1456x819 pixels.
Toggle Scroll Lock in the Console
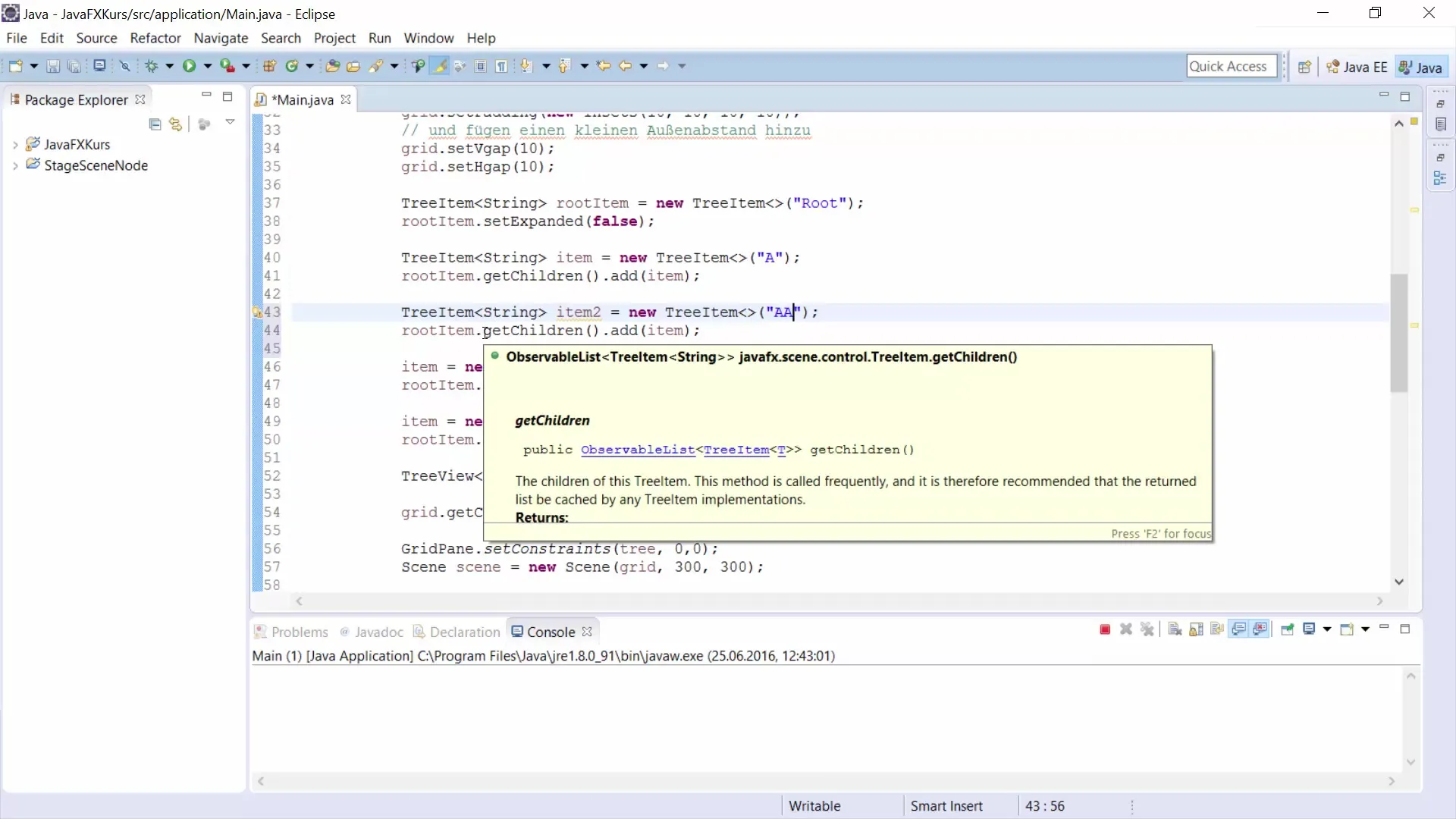pyautogui.click(x=1196, y=629)
